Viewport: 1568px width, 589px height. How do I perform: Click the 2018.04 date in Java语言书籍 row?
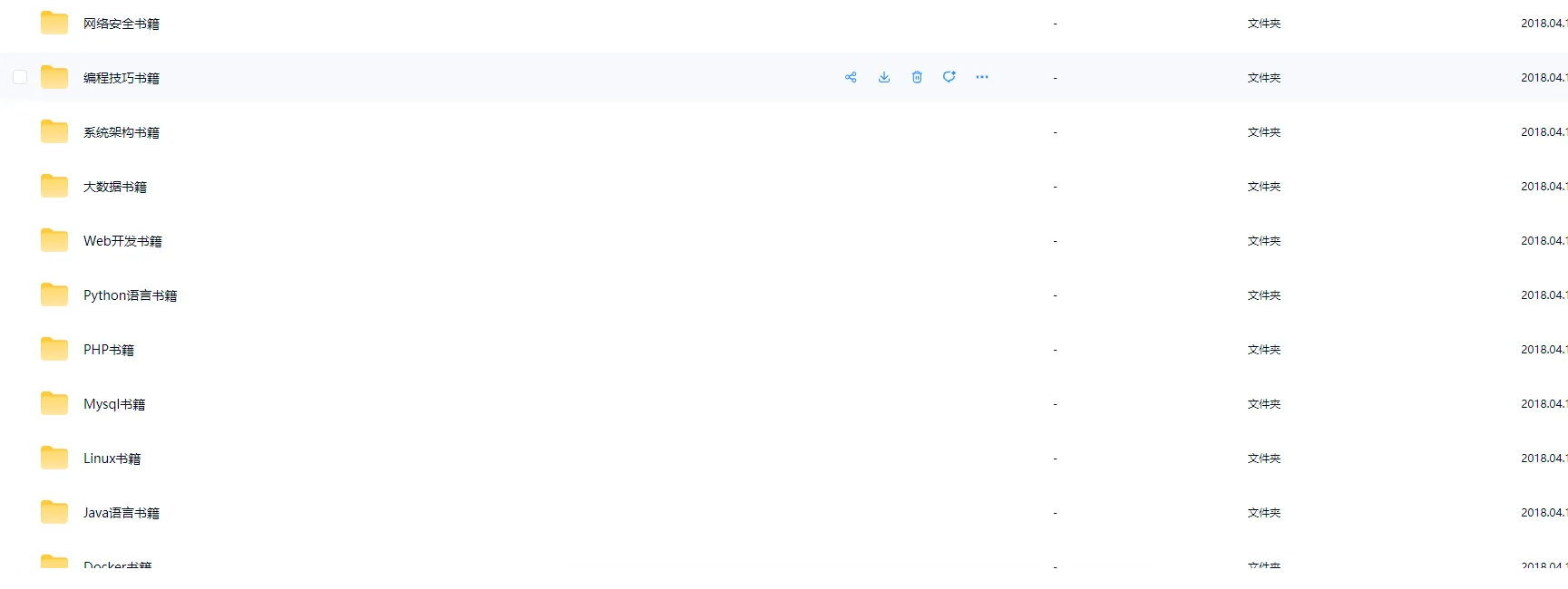1544,513
